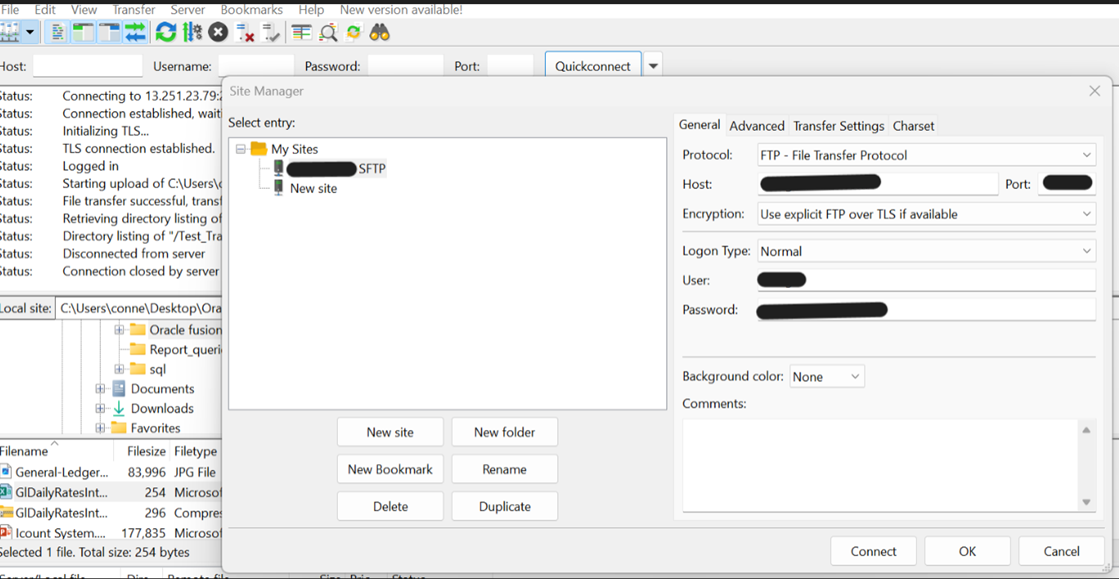Viewport: 1119px width, 579px height.
Task: Open the Help menu
Action: [x=311, y=10]
